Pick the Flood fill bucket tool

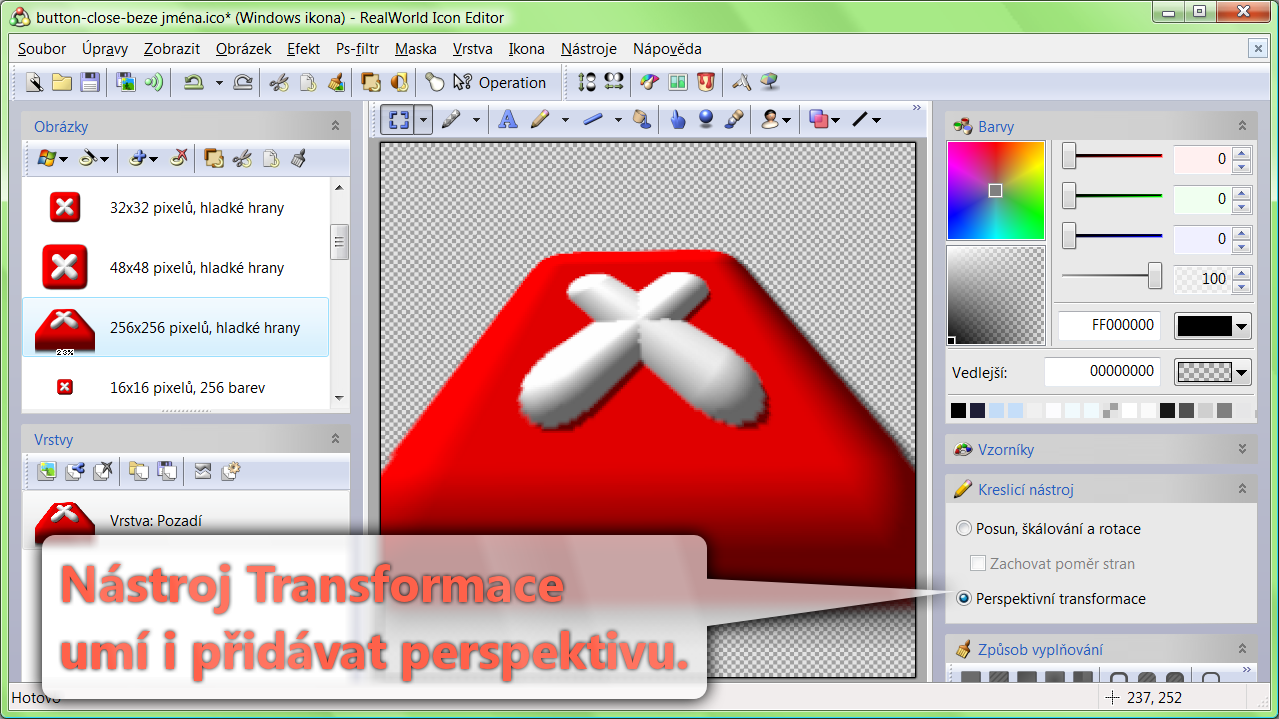[642, 120]
